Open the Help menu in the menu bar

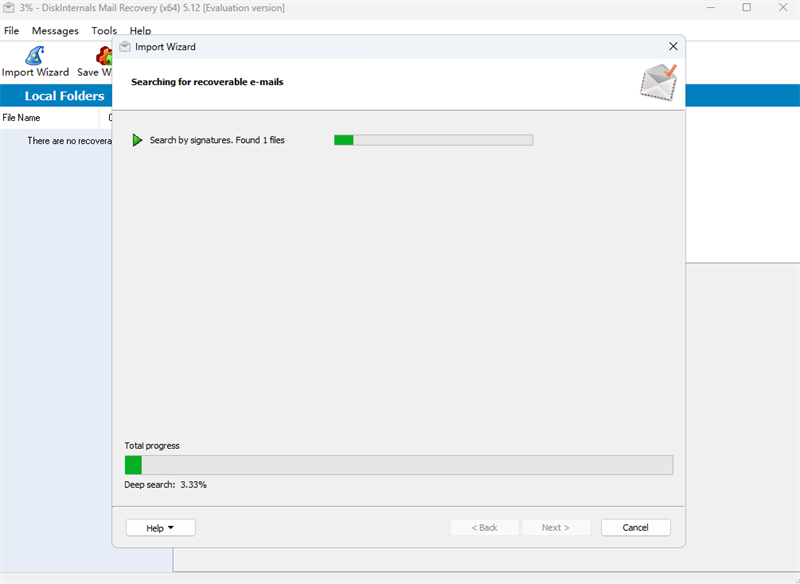[x=141, y=31]
